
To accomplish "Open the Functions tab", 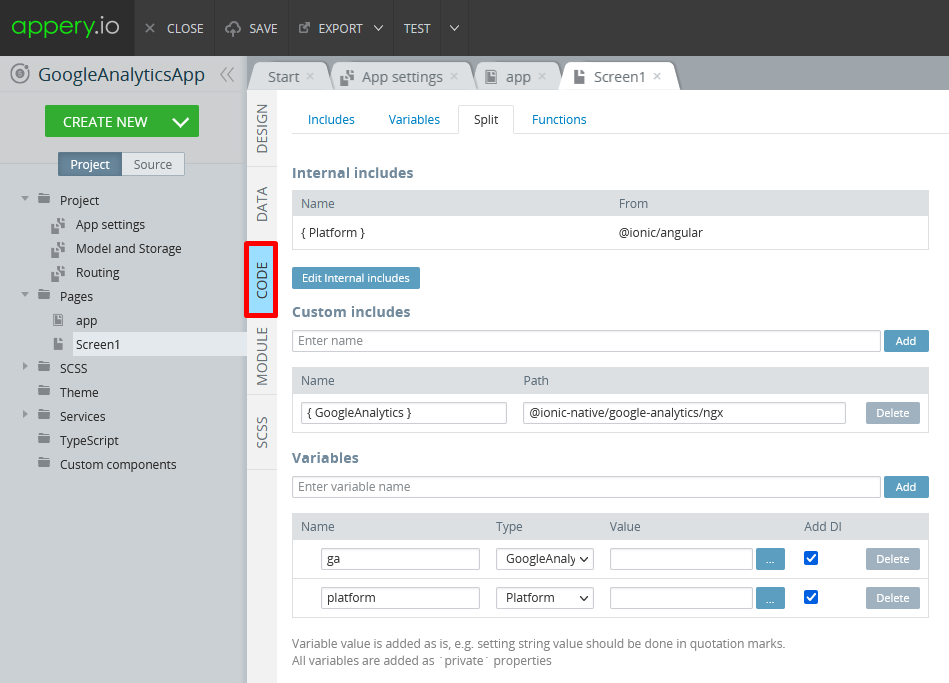I will pos(559,120).
